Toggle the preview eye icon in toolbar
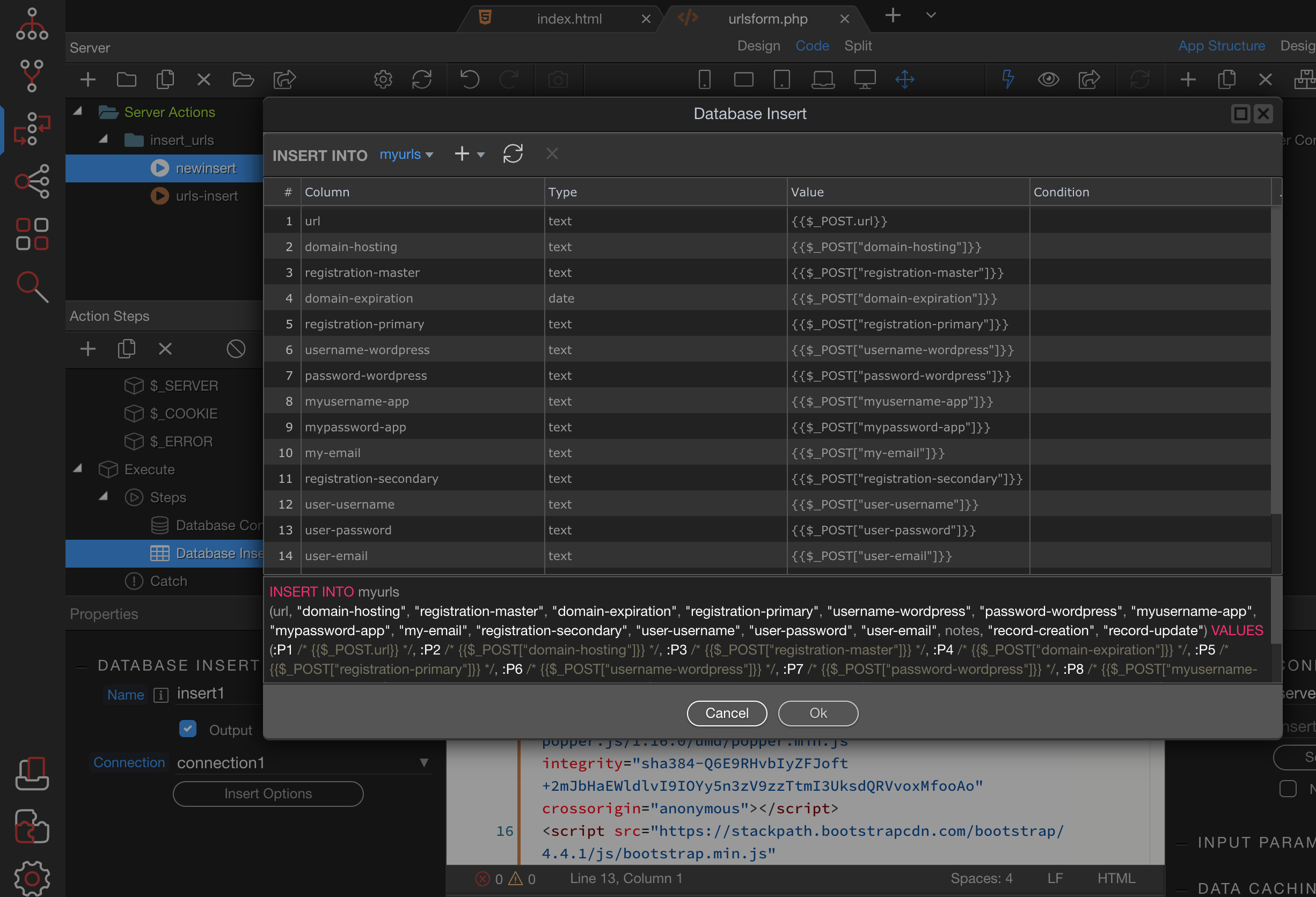Screen dimensions: 1316x897 click(1048, 79)
